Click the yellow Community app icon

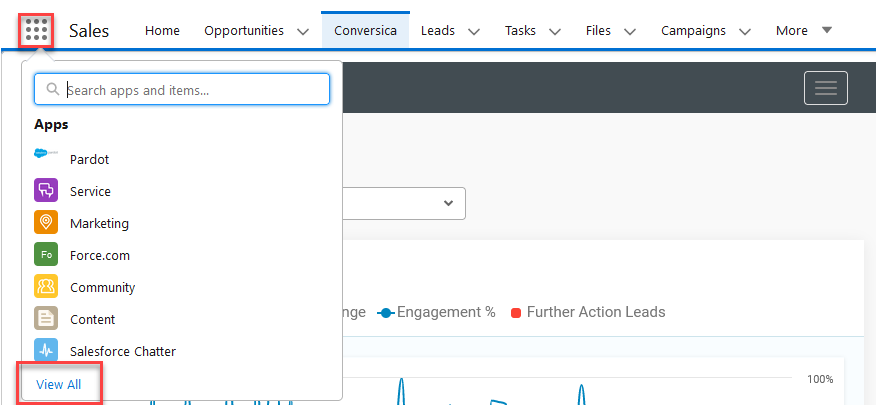(x=46, y=287)
